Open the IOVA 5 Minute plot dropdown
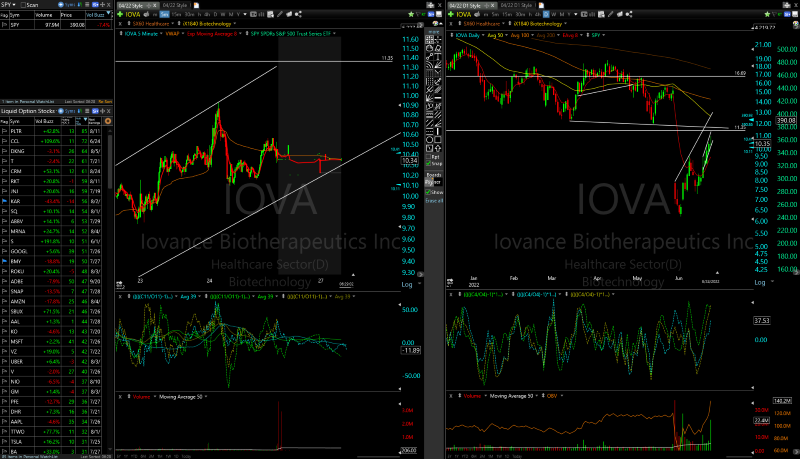Viewport: 800px width, 459px height. (161, 34)
